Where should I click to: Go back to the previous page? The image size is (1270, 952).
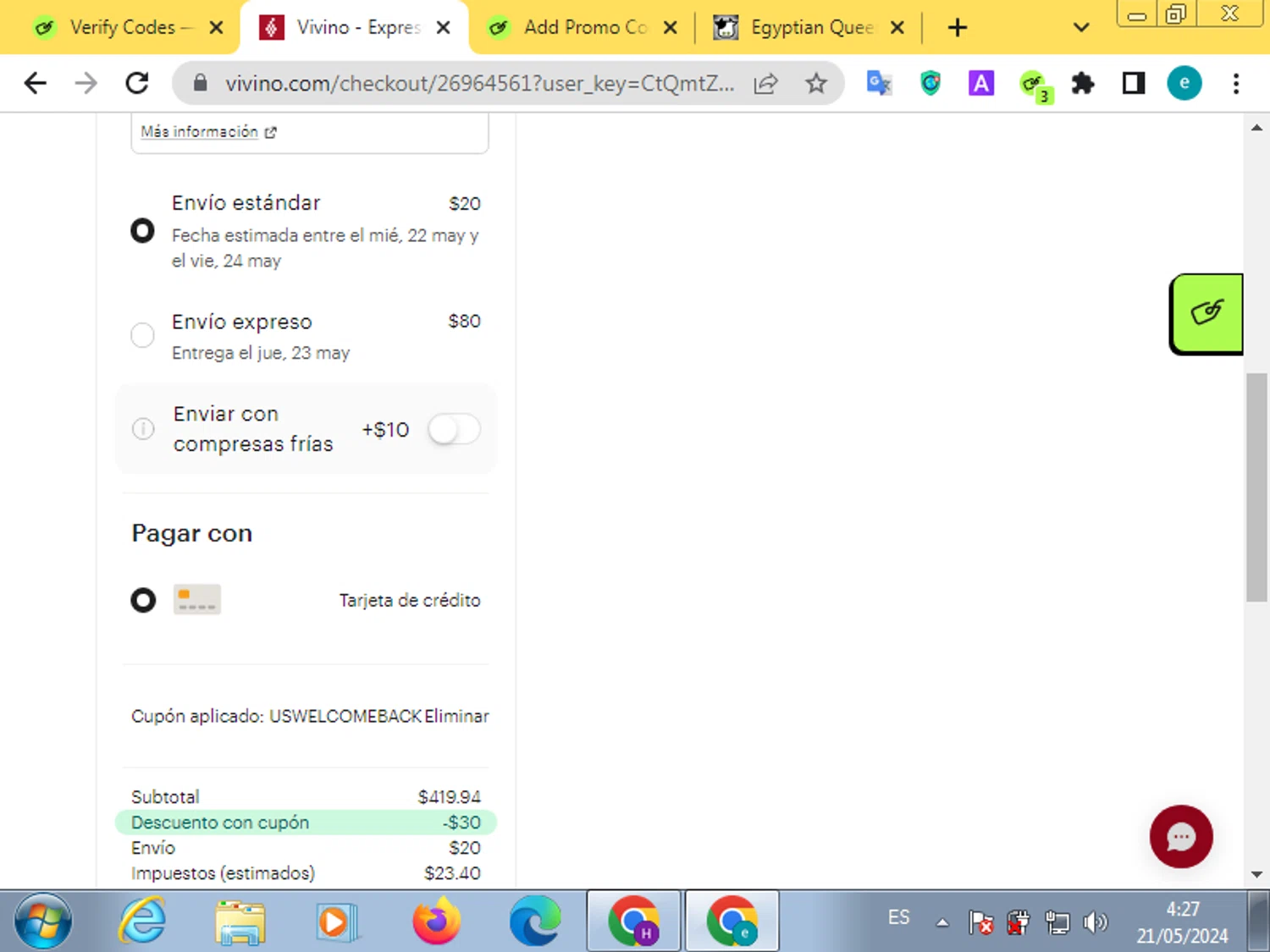coord(36,83)
